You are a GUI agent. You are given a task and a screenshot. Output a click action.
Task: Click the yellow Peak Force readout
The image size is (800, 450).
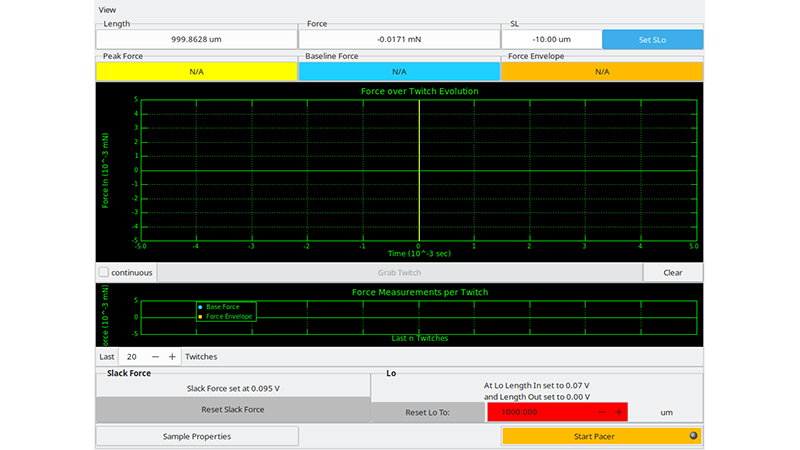click(196, 71)
